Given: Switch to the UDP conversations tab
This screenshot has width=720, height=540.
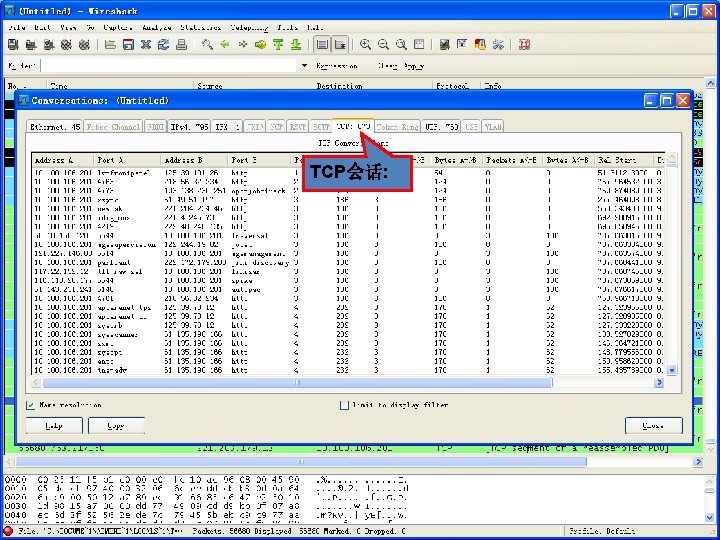Looking at the screenshot, I should pos(441,127).
